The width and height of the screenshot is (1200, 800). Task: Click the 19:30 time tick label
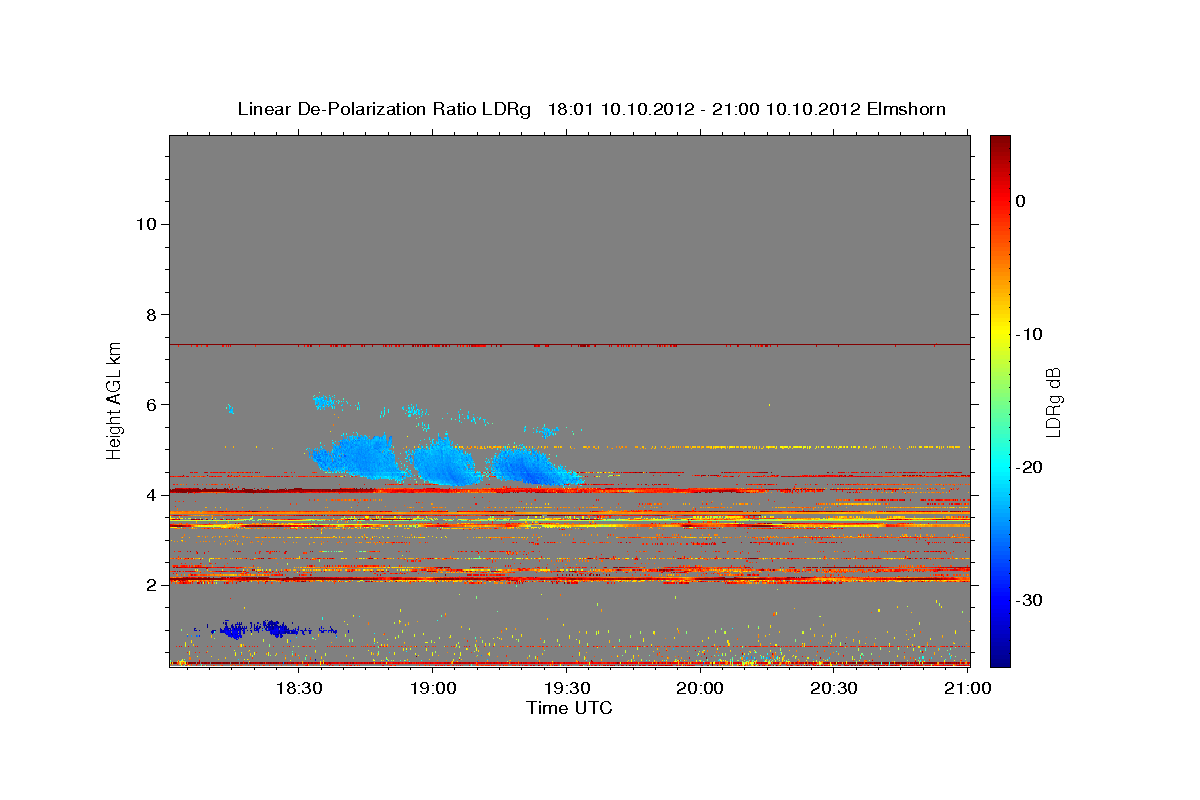[x=566, y=688]
